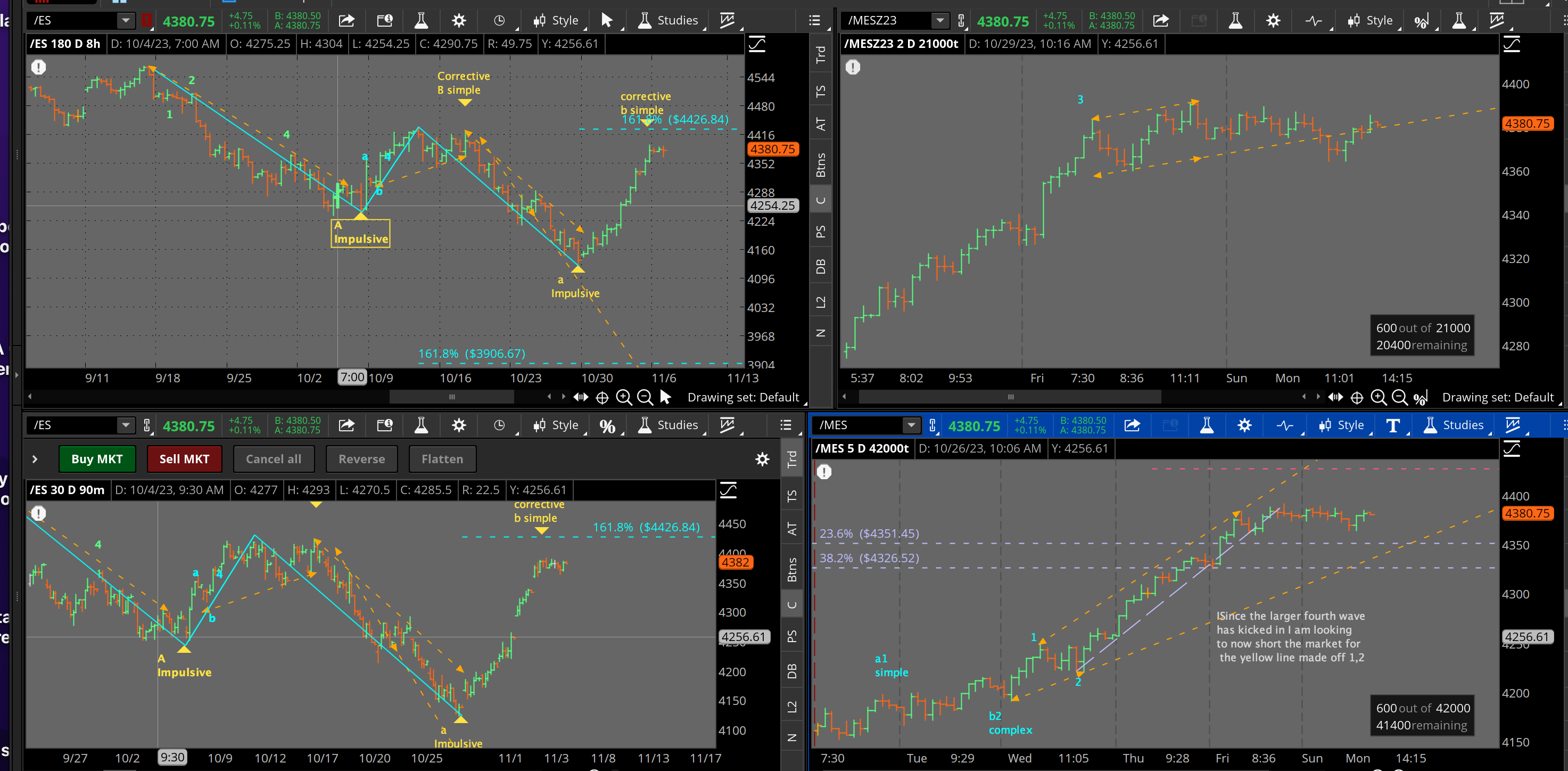Viewport: 1568px width, 771px height.
Task: Toggle symbol link icon next to /MESZ23 field
Action: click(961, 21)
